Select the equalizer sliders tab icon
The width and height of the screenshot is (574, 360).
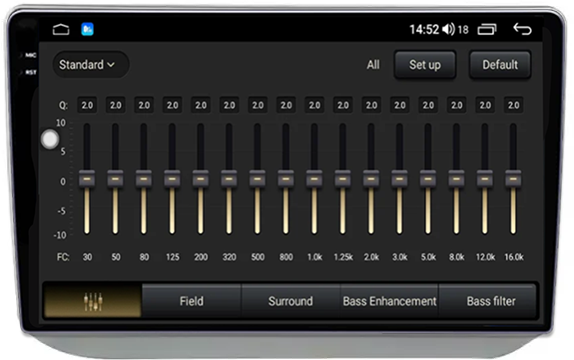click(x=93, y=301)
